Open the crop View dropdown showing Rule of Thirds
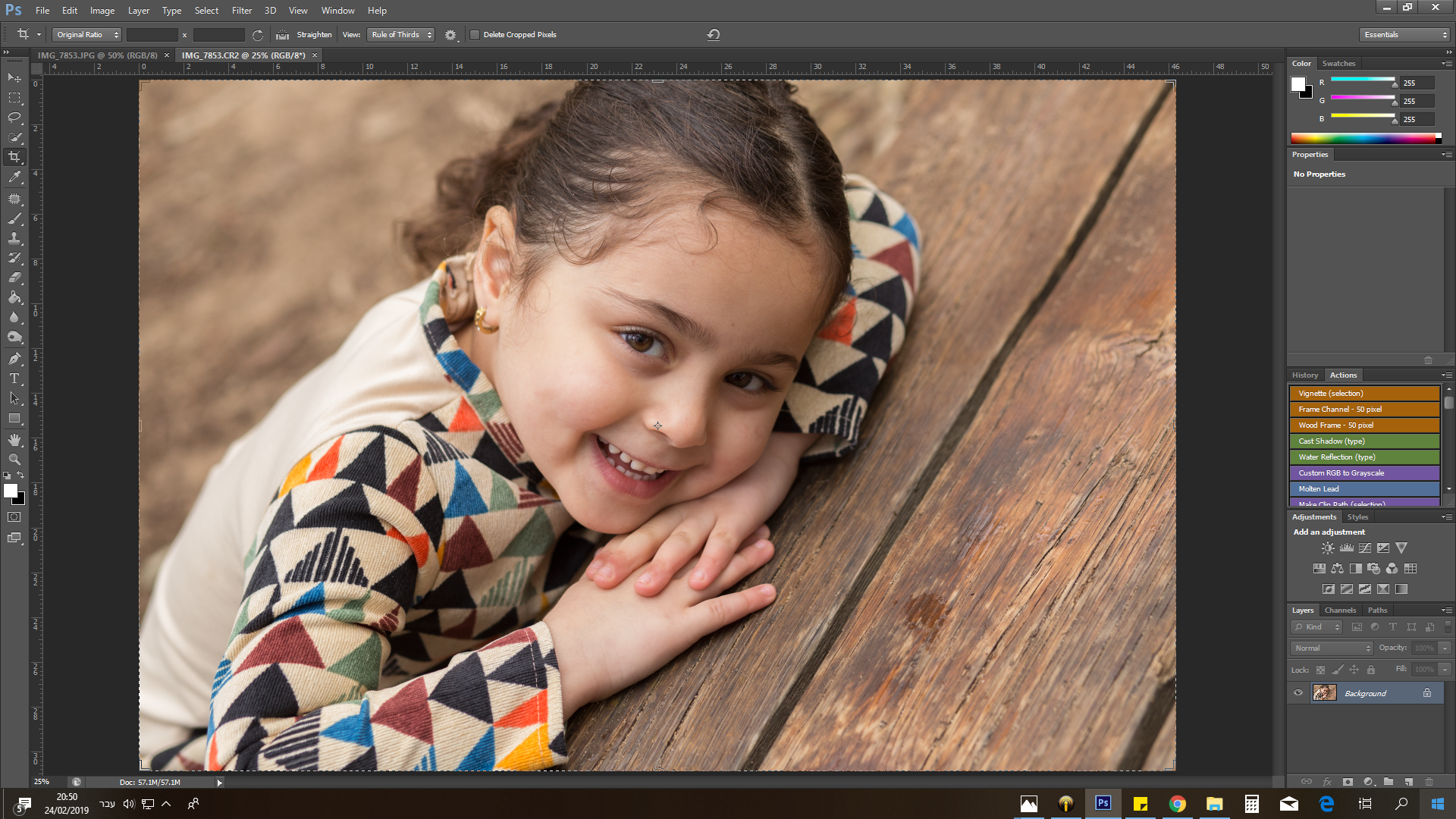 click(400, 34)
